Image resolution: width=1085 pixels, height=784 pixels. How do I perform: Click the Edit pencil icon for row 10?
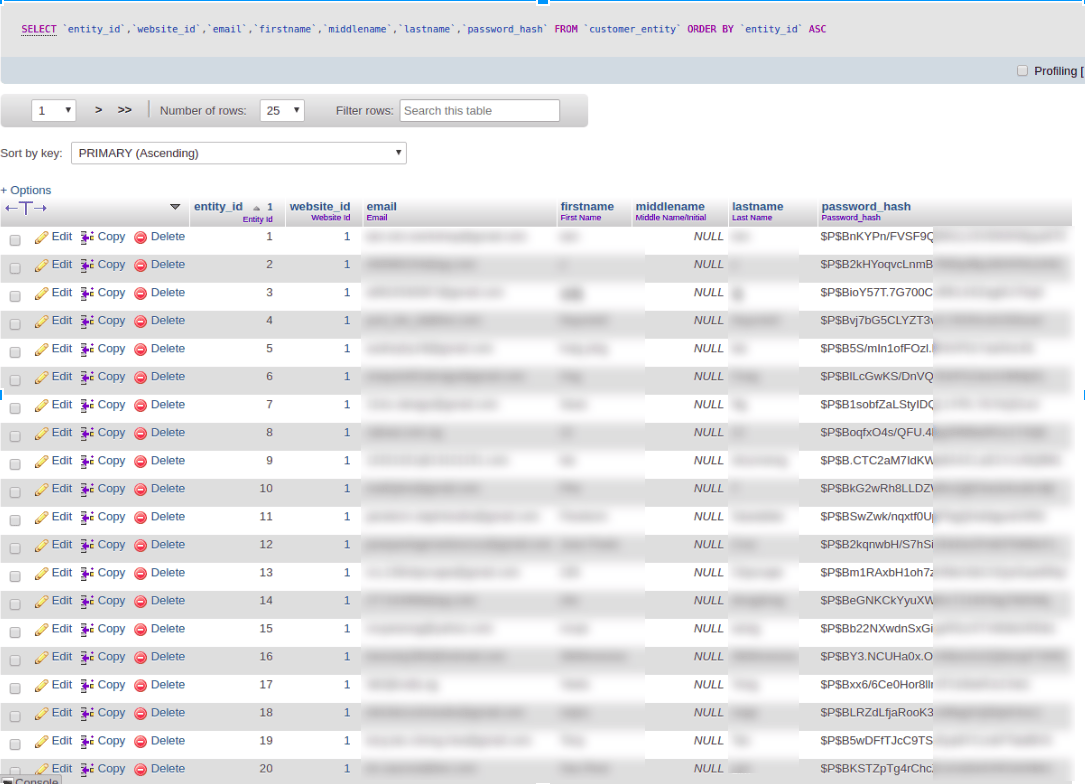click(x=42, y=489)
